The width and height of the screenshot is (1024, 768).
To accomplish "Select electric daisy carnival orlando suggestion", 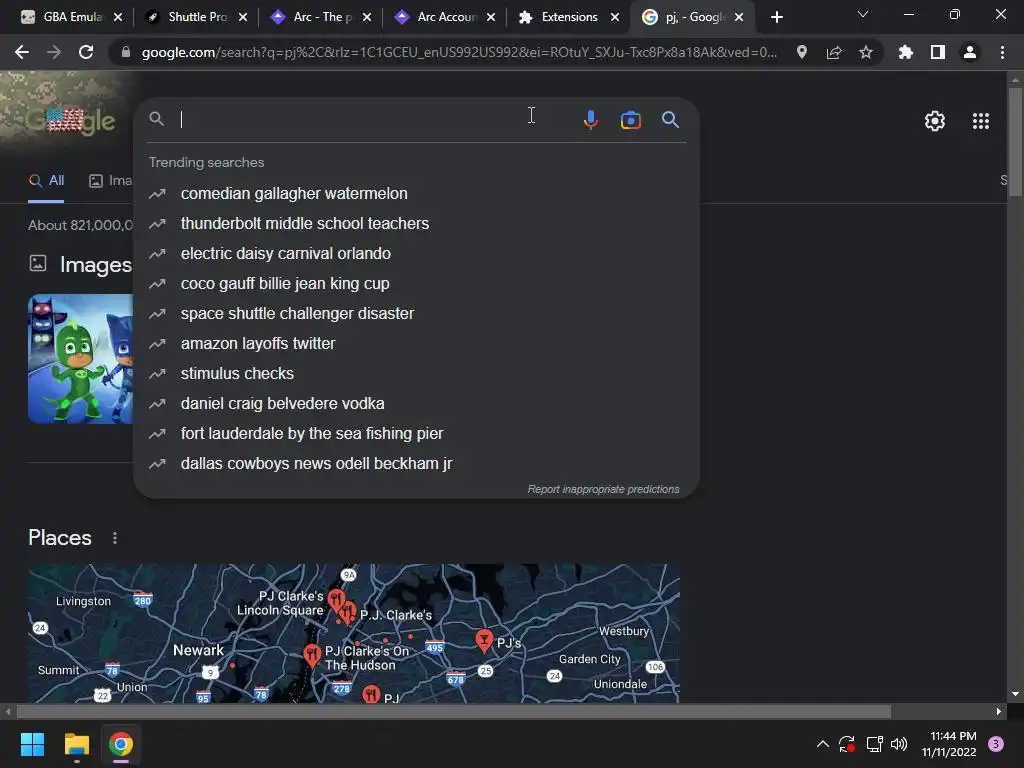I will pos(416,253).
